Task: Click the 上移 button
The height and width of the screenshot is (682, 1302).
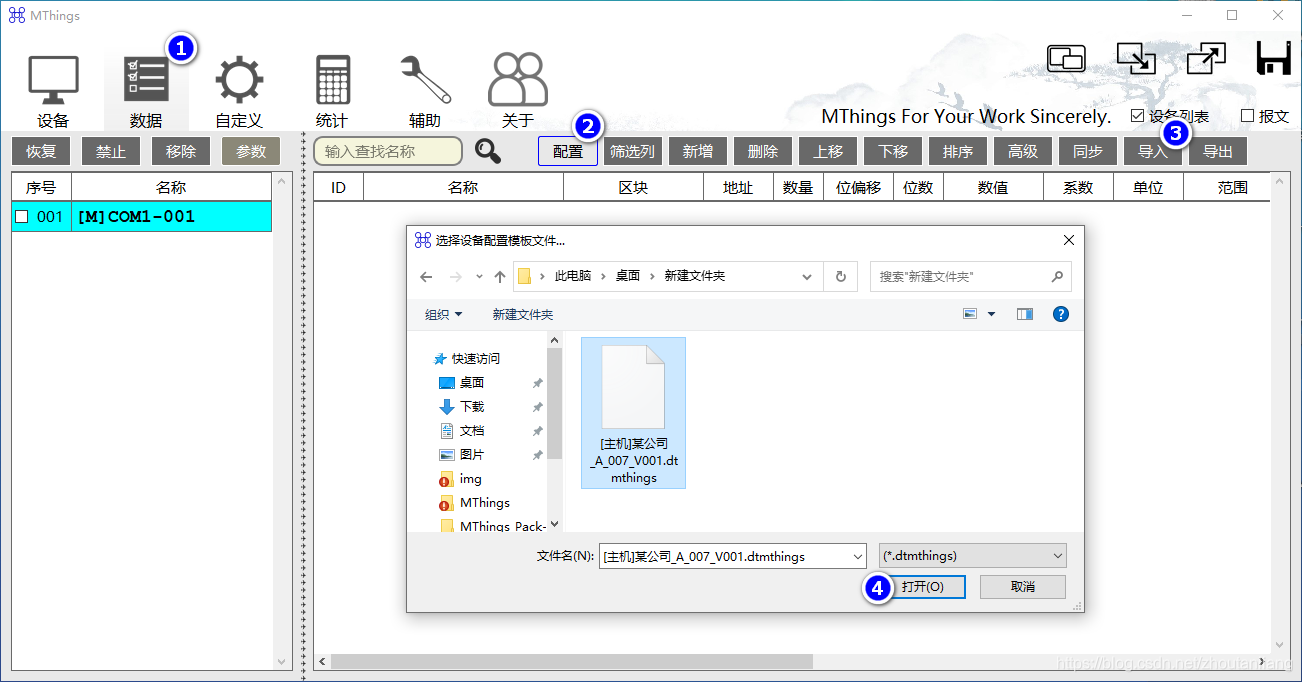Action: click(828, 151)
